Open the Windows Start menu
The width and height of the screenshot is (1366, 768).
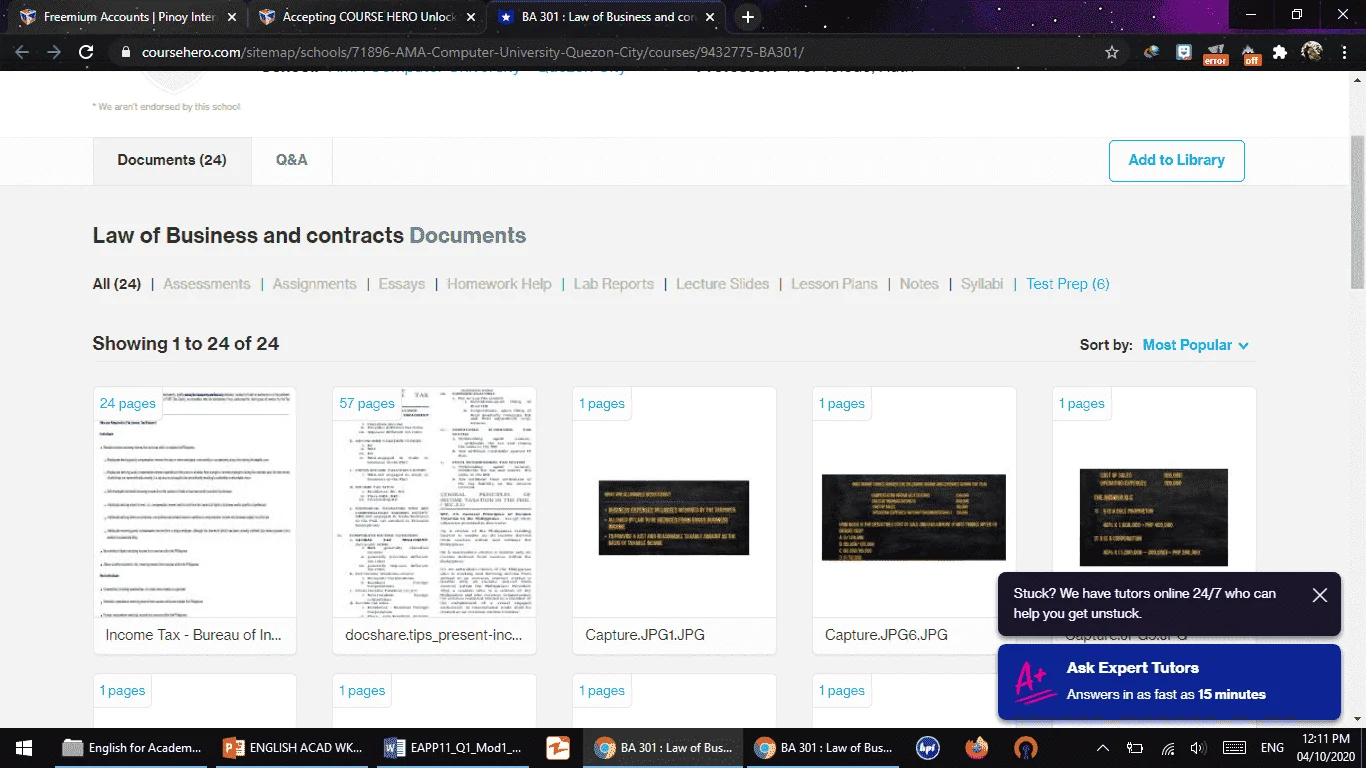coord(22,748)
